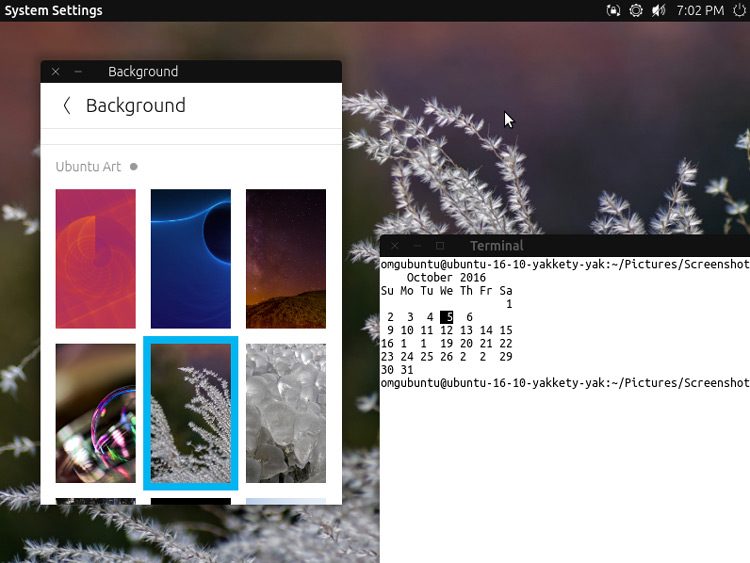Image resolution: width=750 pixels, height=563 pixels.
Task: Select the highlighted frosty grass wallpaper
Action: coord(191,413)
